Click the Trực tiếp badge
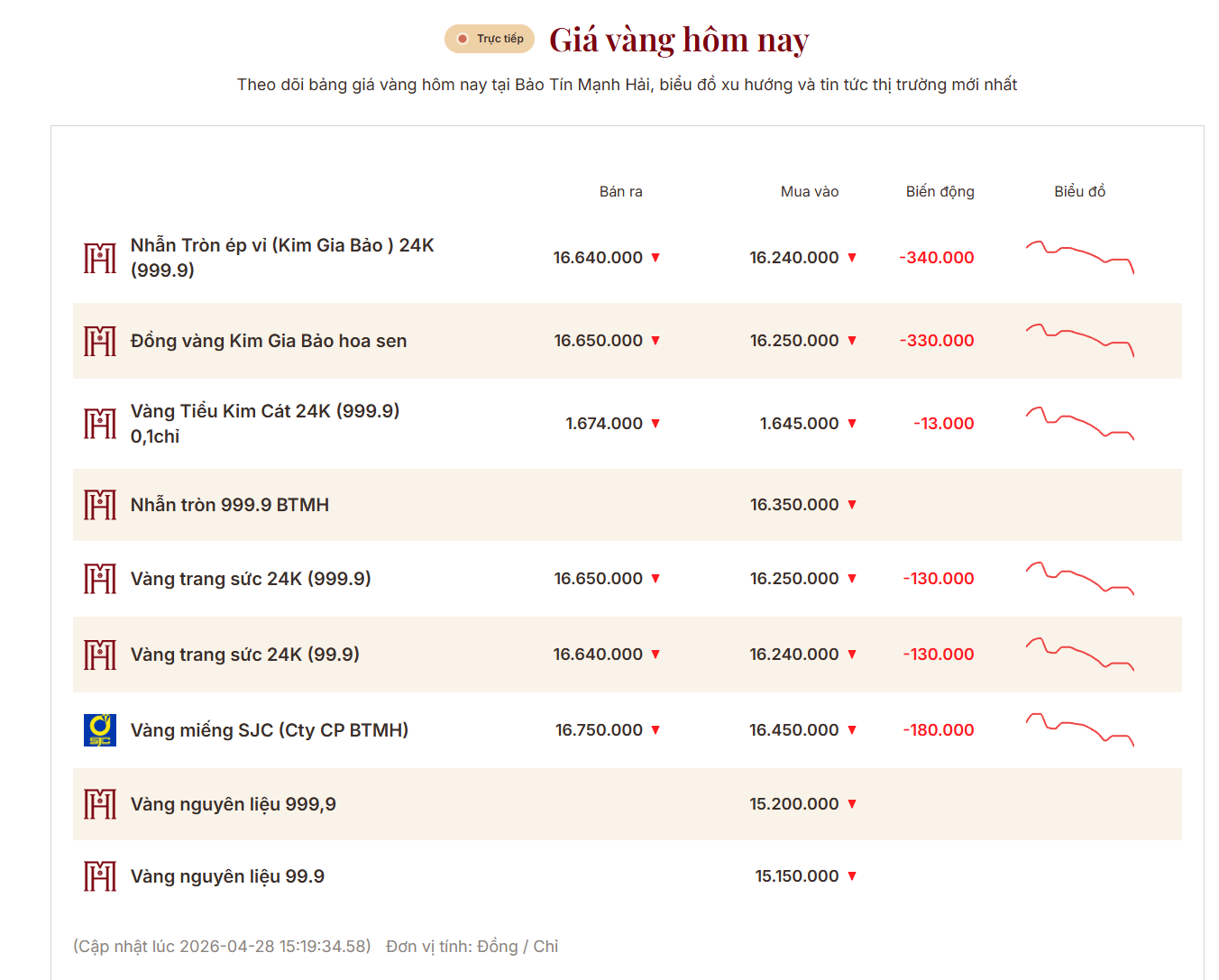Viewport: 1219px width, 980px height. [490, 39]
